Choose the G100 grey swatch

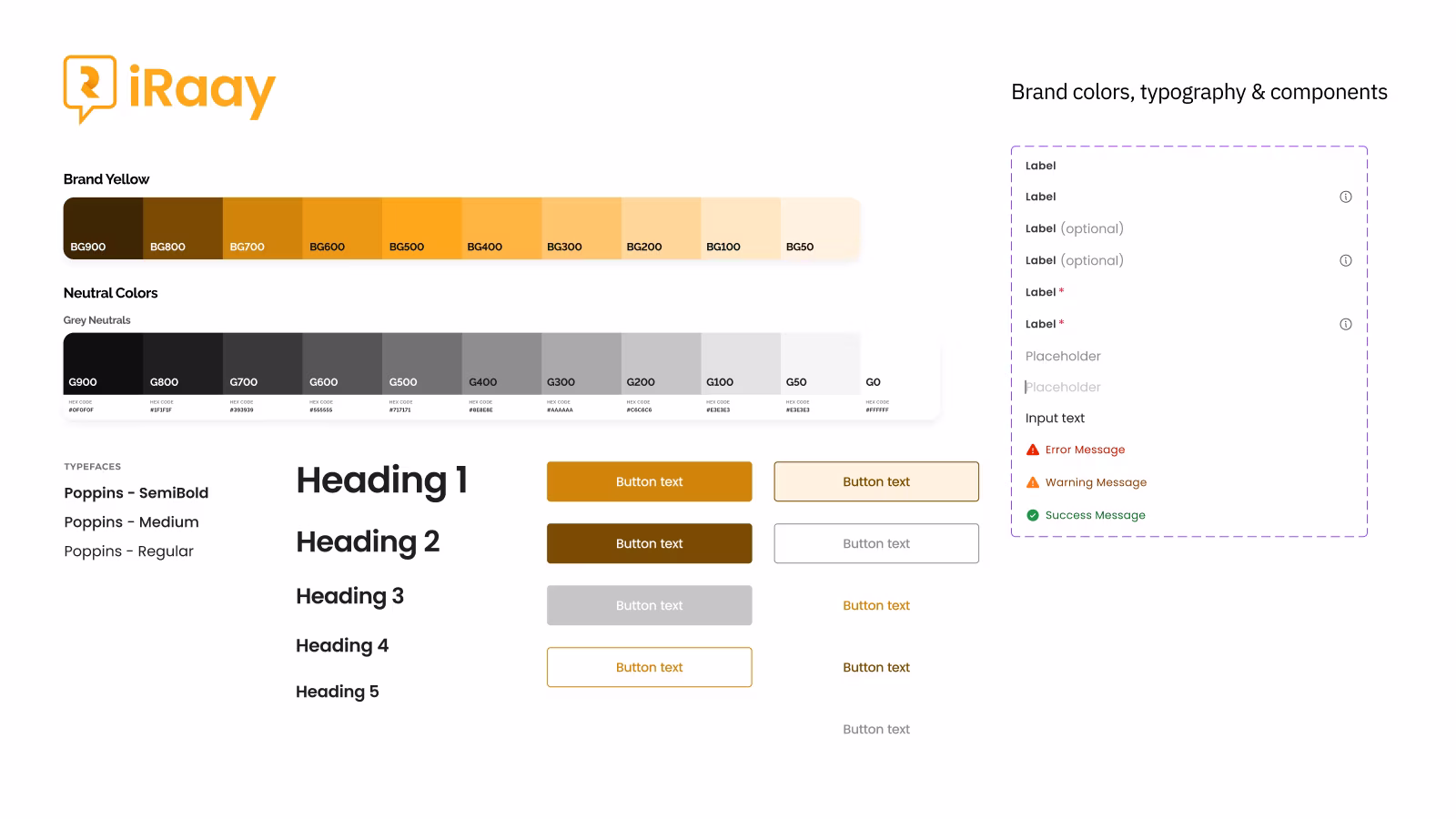741,364
